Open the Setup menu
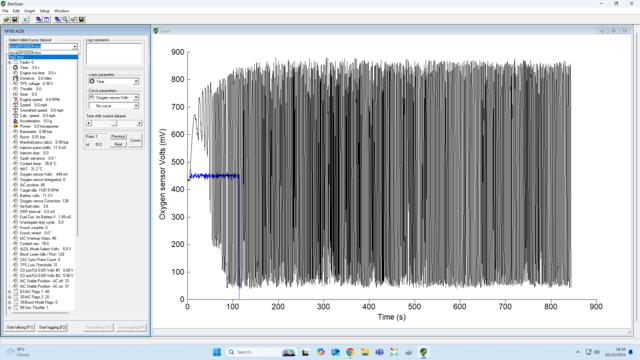Image resolution: width=640 pixels, height=360 pixels. pyautogui.click(x=44, y=11)
